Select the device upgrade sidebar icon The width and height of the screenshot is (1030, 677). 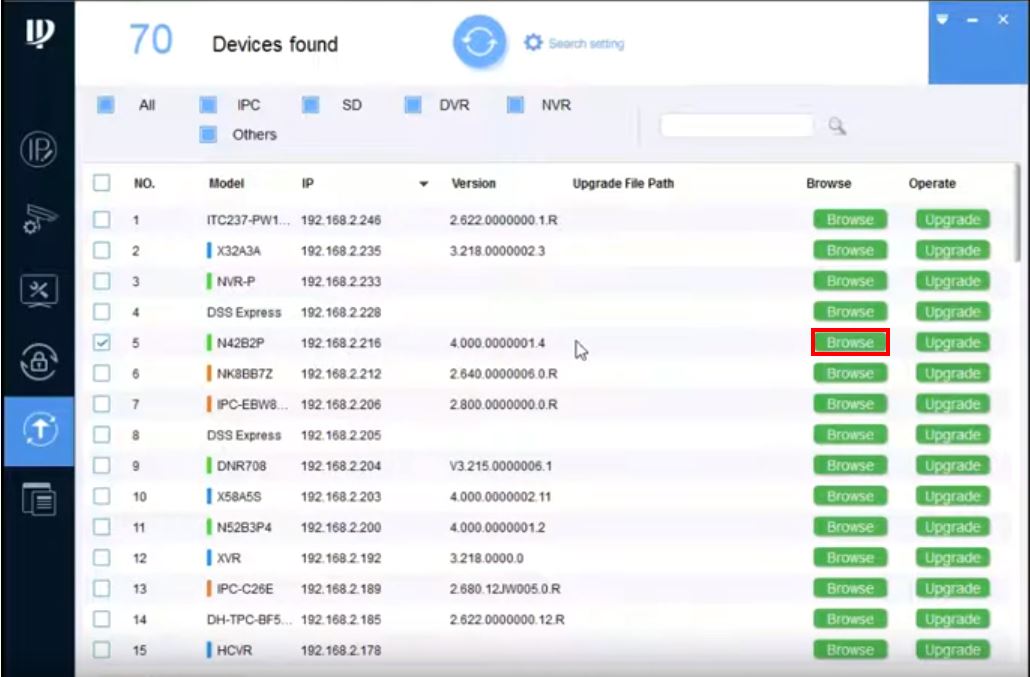click(x=39, y=431)
